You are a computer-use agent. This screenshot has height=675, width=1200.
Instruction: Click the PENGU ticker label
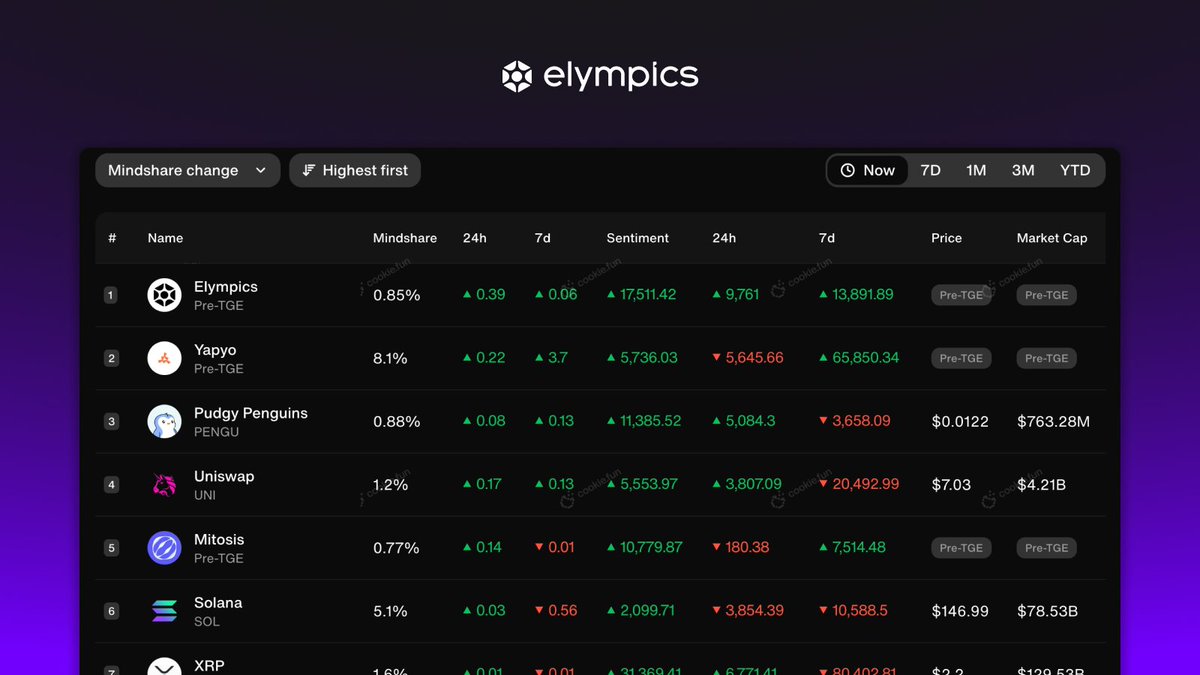coord(216,432)
